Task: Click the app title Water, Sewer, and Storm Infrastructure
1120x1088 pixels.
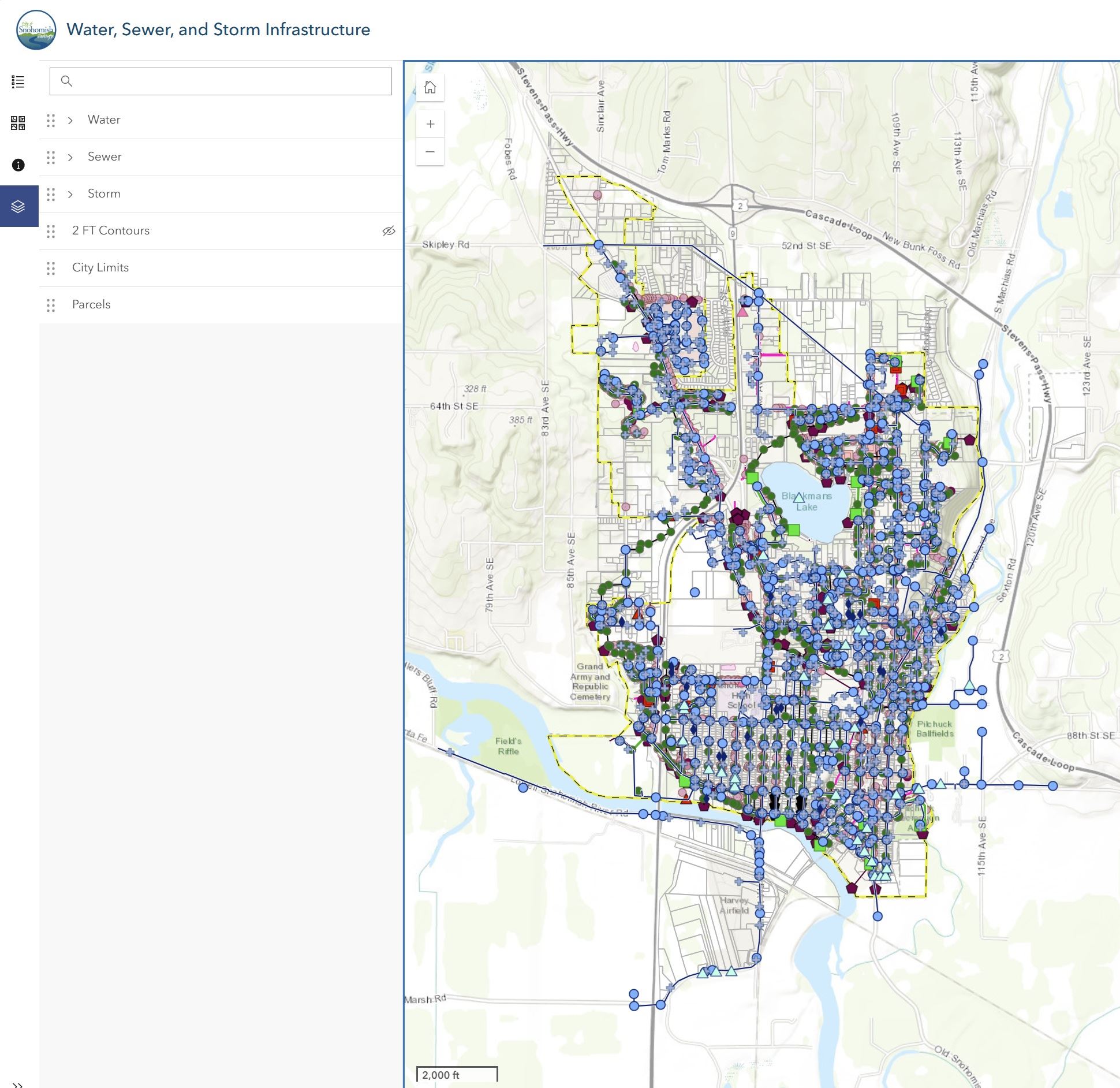Action: pos(218,29)
